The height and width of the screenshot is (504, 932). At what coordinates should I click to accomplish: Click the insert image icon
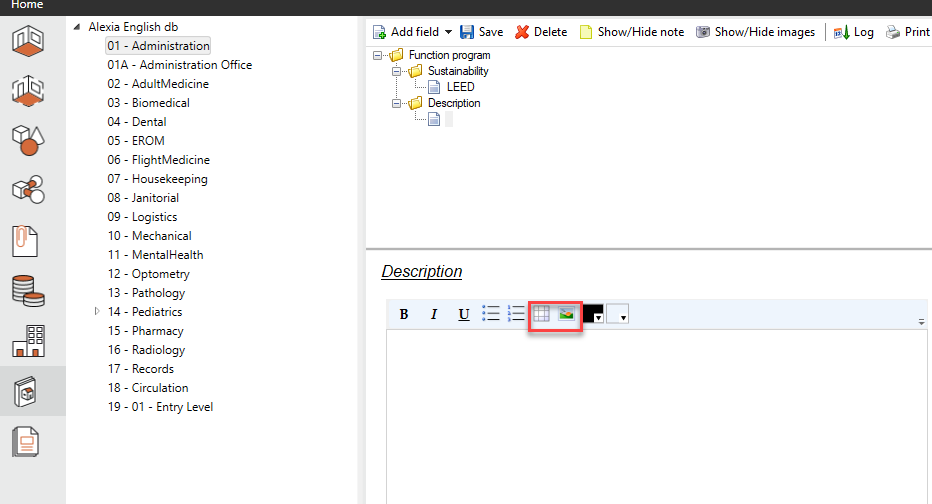[x=567, y=314]
